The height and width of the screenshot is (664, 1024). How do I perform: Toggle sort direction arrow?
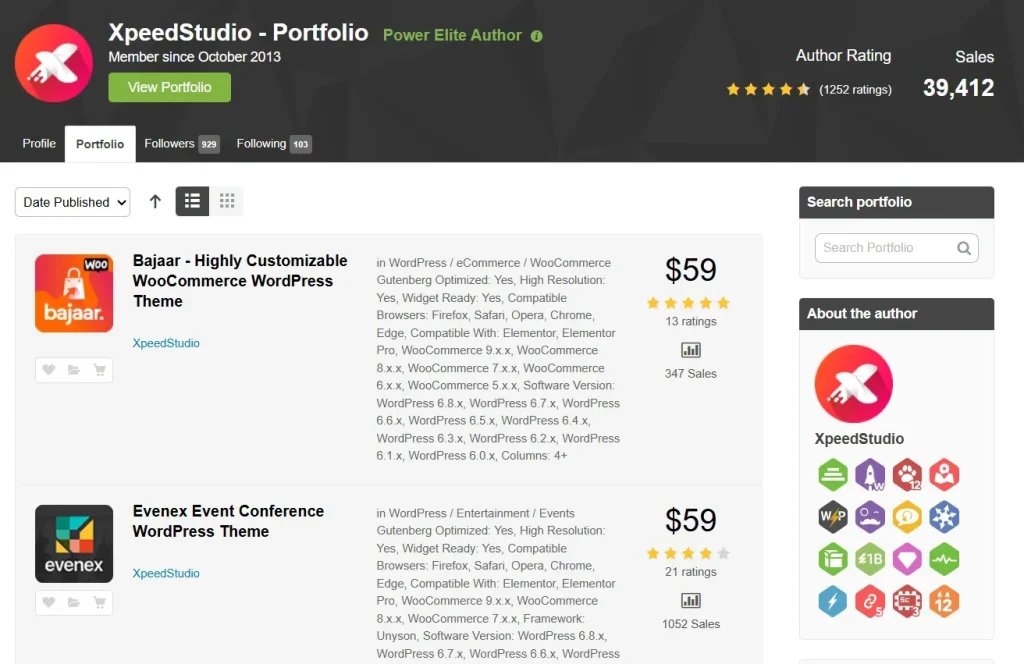click(155, 201)
